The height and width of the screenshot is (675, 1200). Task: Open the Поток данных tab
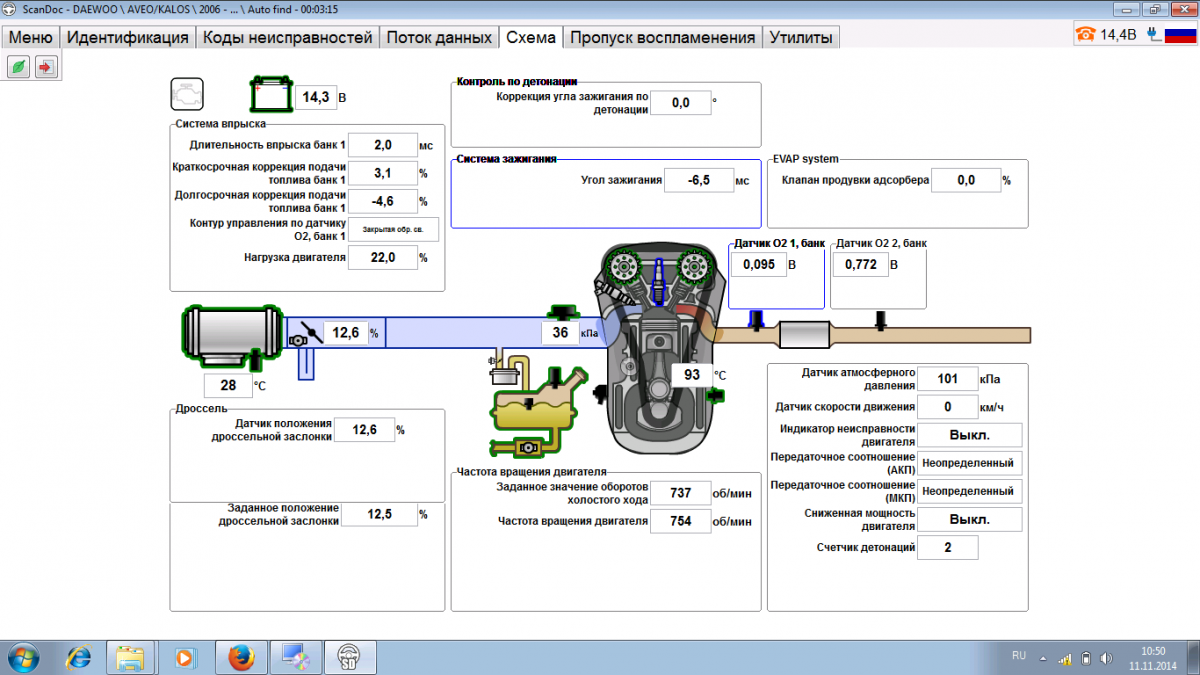438,38
